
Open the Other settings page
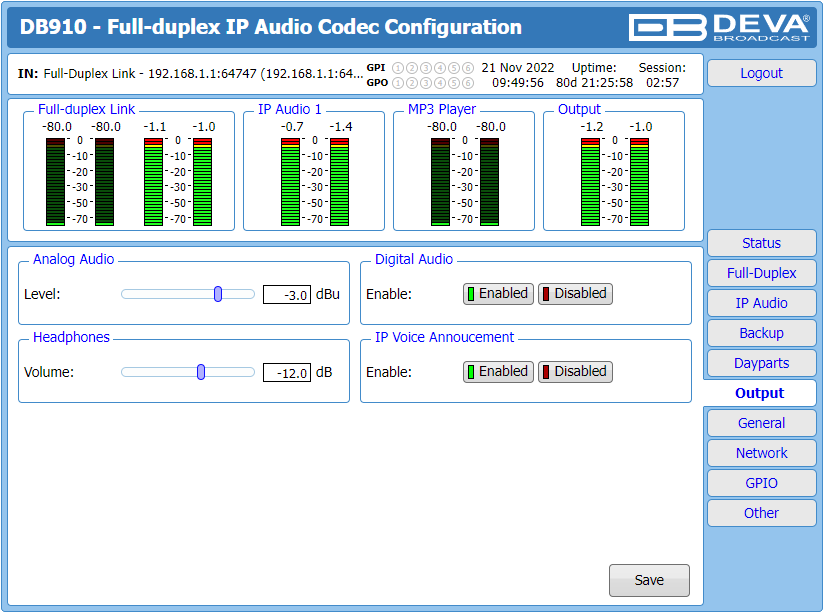pos(761,513)
